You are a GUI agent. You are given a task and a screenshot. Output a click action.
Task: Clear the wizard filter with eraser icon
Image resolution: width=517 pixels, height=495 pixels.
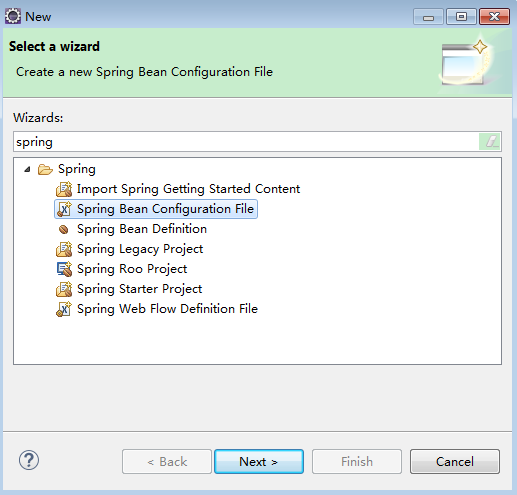489,142
